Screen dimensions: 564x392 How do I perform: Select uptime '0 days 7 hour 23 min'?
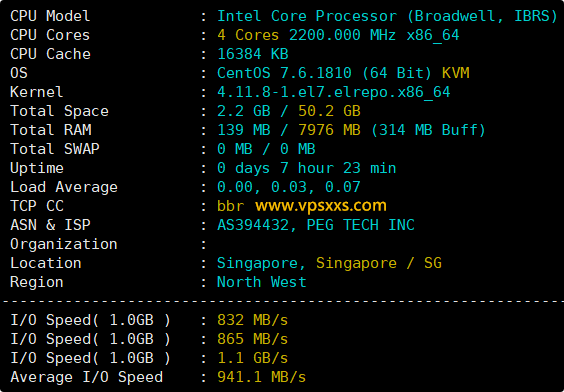(x=306, y=168)
